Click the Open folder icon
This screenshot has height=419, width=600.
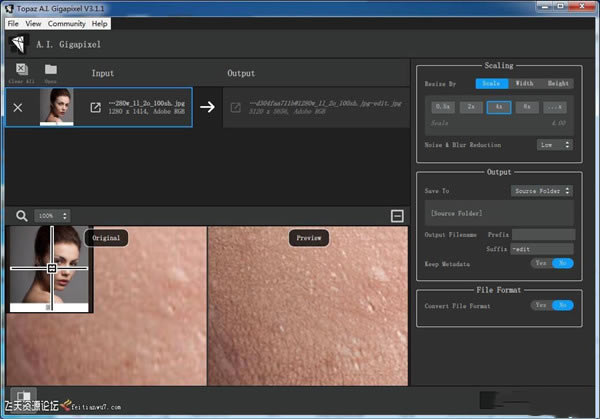(50, 70)
